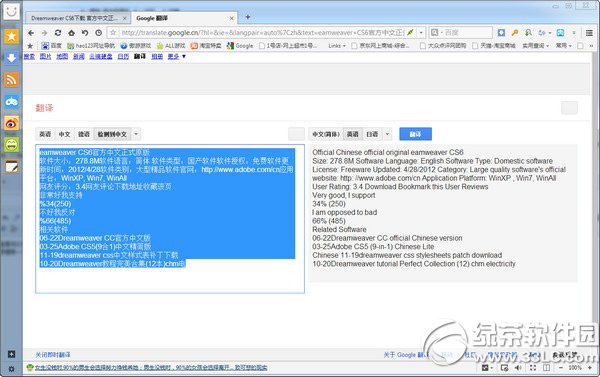Click in the source text input box
The height and width of the screenshot is (377, 600).
click(170, 219)
